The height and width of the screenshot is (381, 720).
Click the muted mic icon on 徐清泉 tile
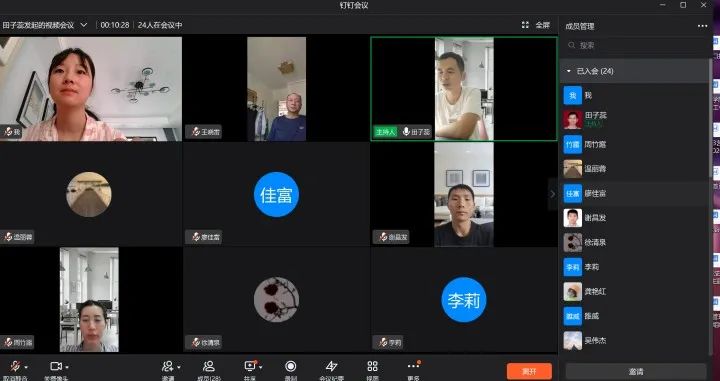[196, 342]
